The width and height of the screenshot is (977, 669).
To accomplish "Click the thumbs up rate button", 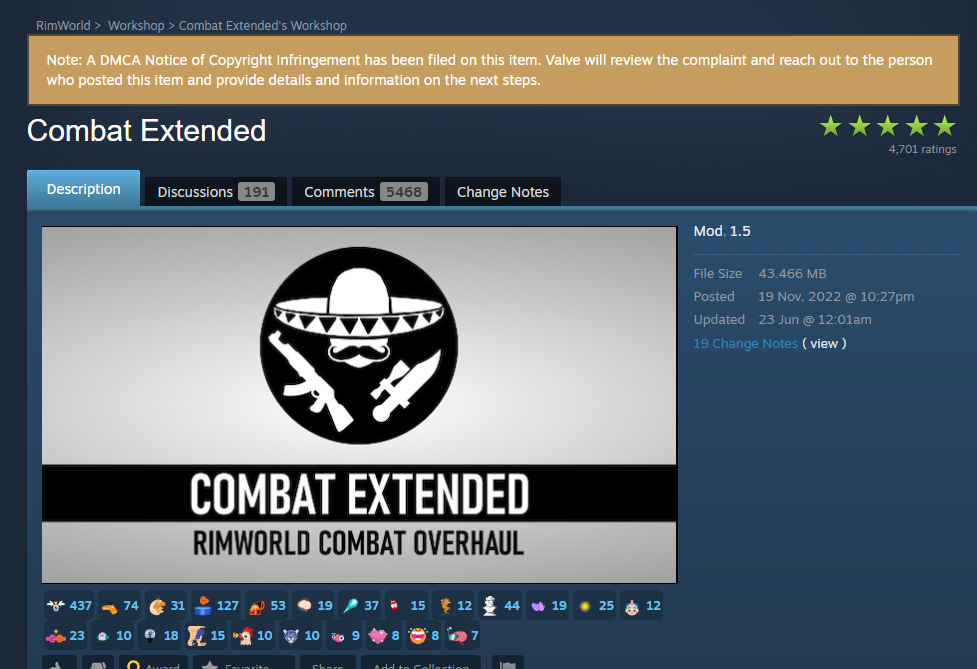I will 59,663.
